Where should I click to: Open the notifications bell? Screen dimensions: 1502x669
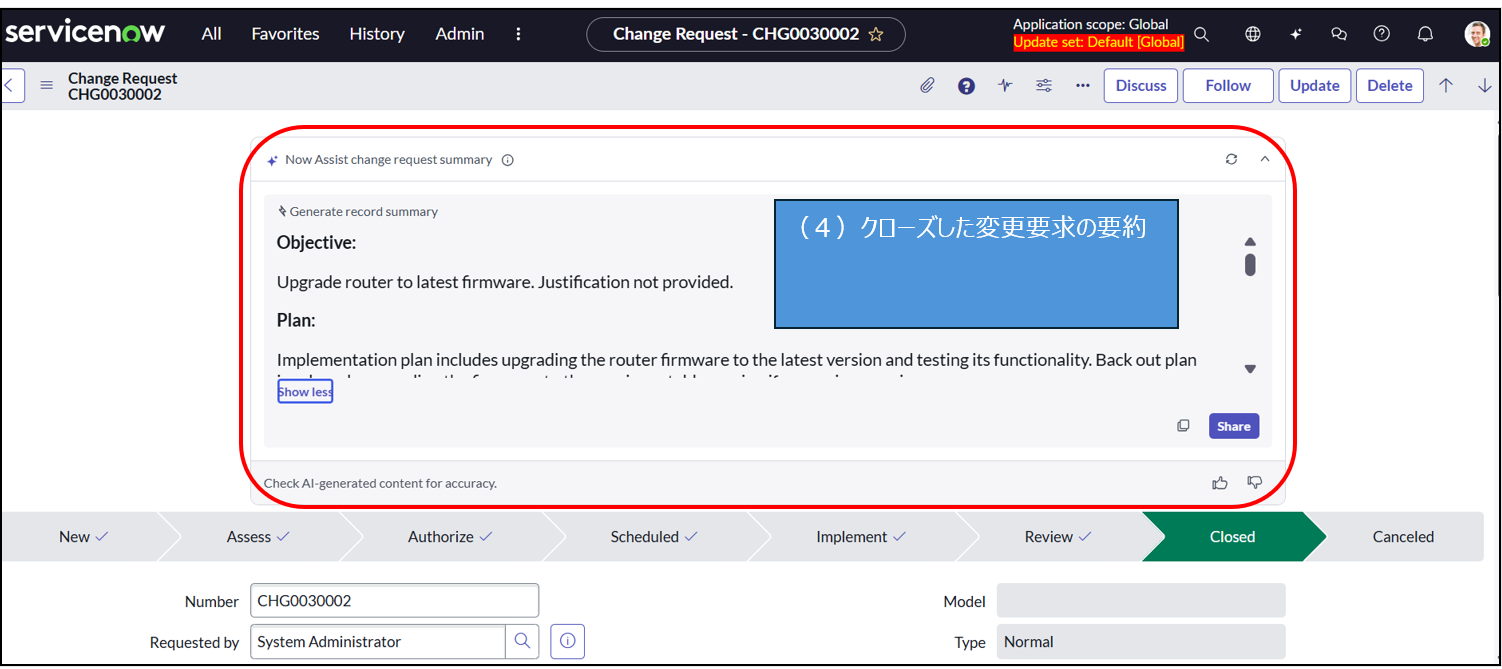(x=1426, y=34)
